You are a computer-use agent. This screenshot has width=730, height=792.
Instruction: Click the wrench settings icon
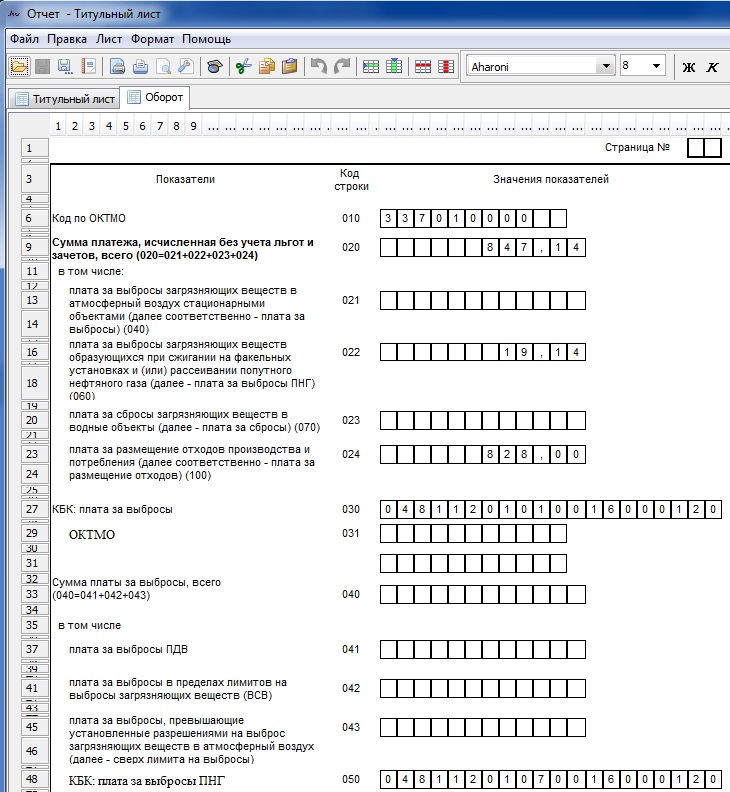point(186,67)
